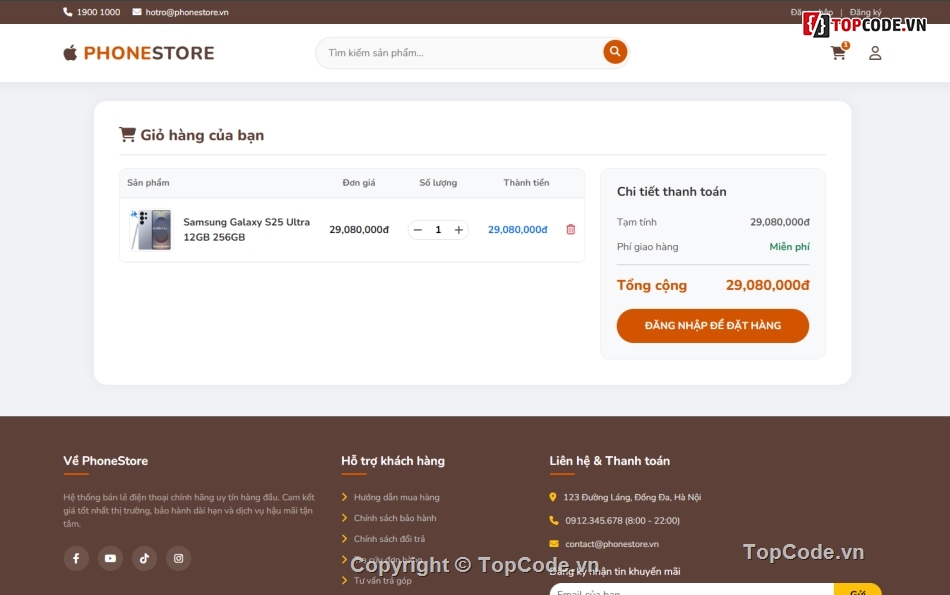The width and height of the screenshot is (950, 595).
Task: Click the trash icon to remove the Galaxy S25
Action: [570, 229]
